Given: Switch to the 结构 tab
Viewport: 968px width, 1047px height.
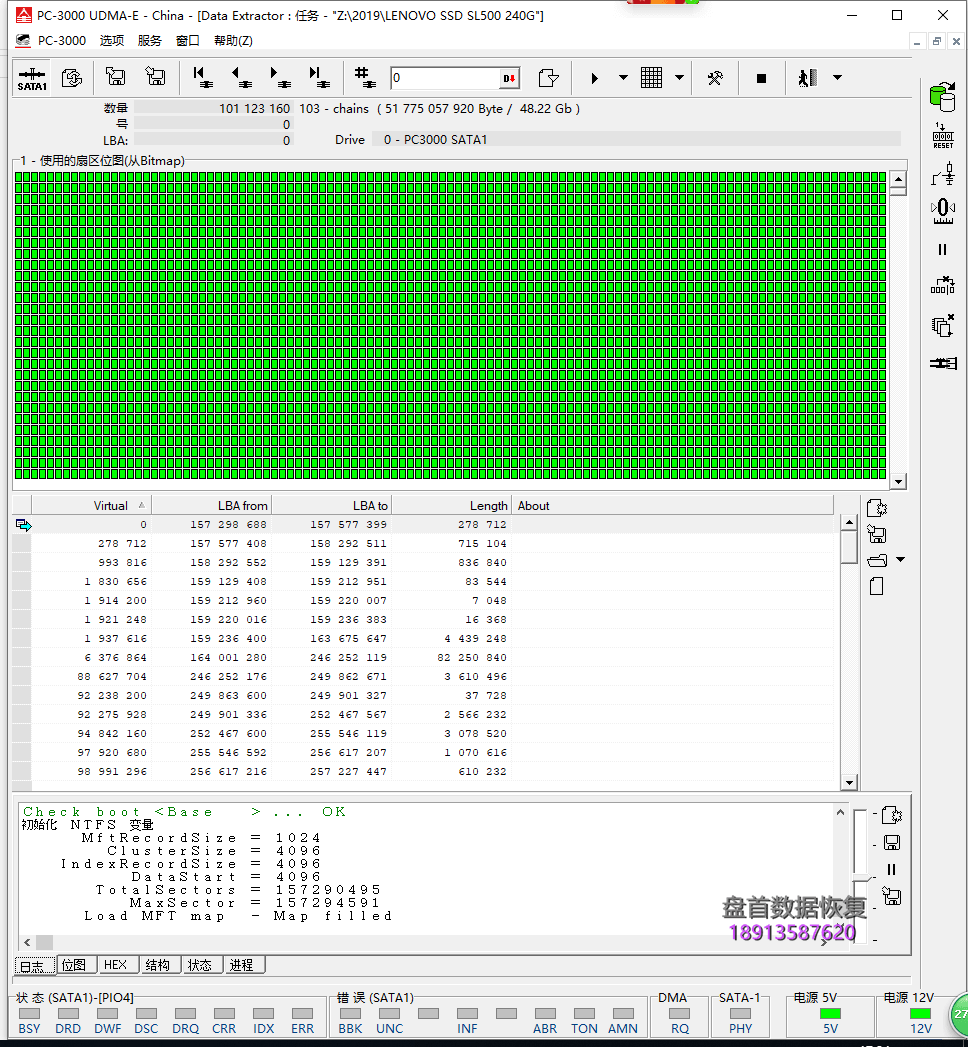Looking at the screenshot, I should point(160,965).
